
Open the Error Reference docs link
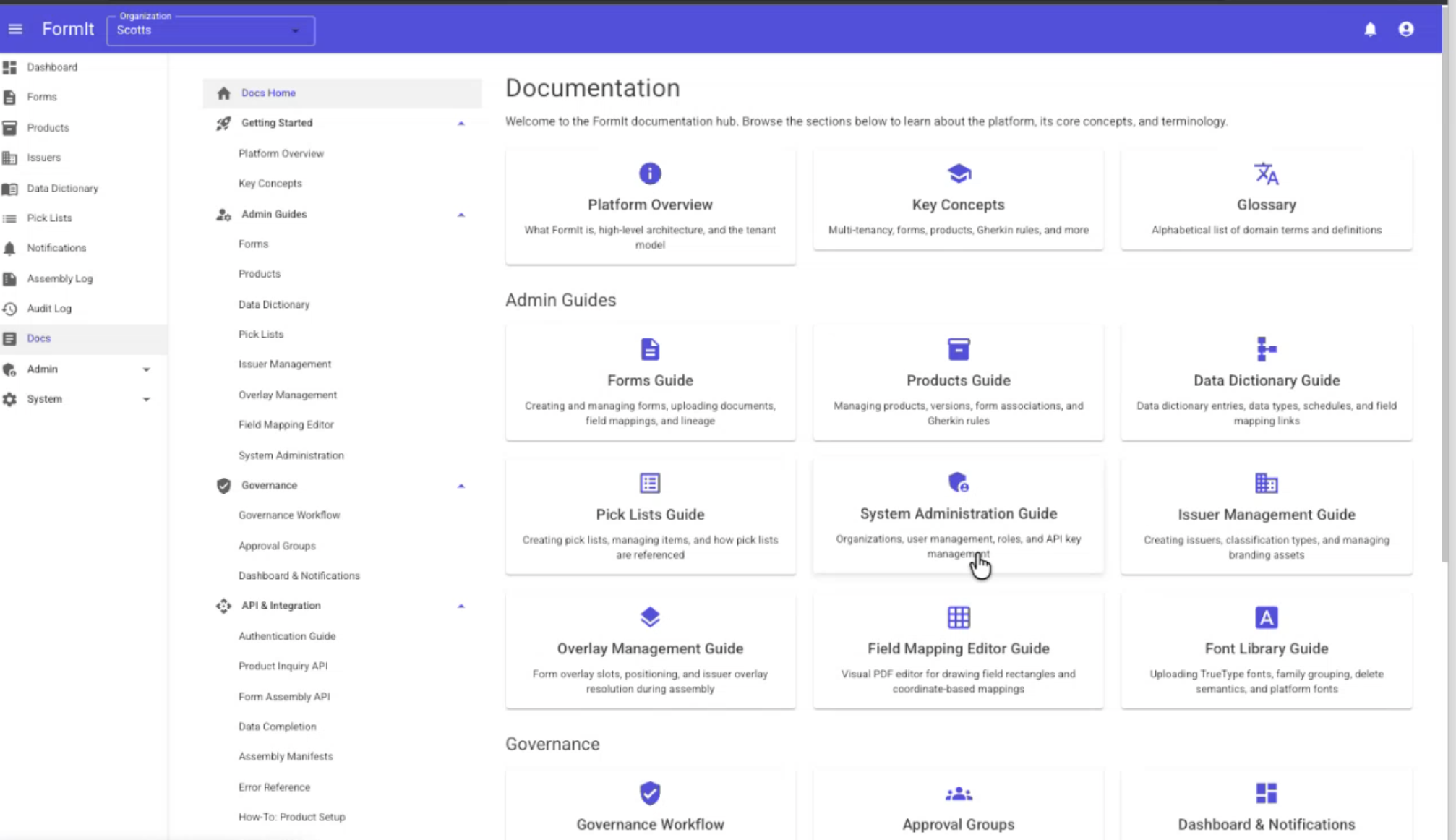(274, 787)
